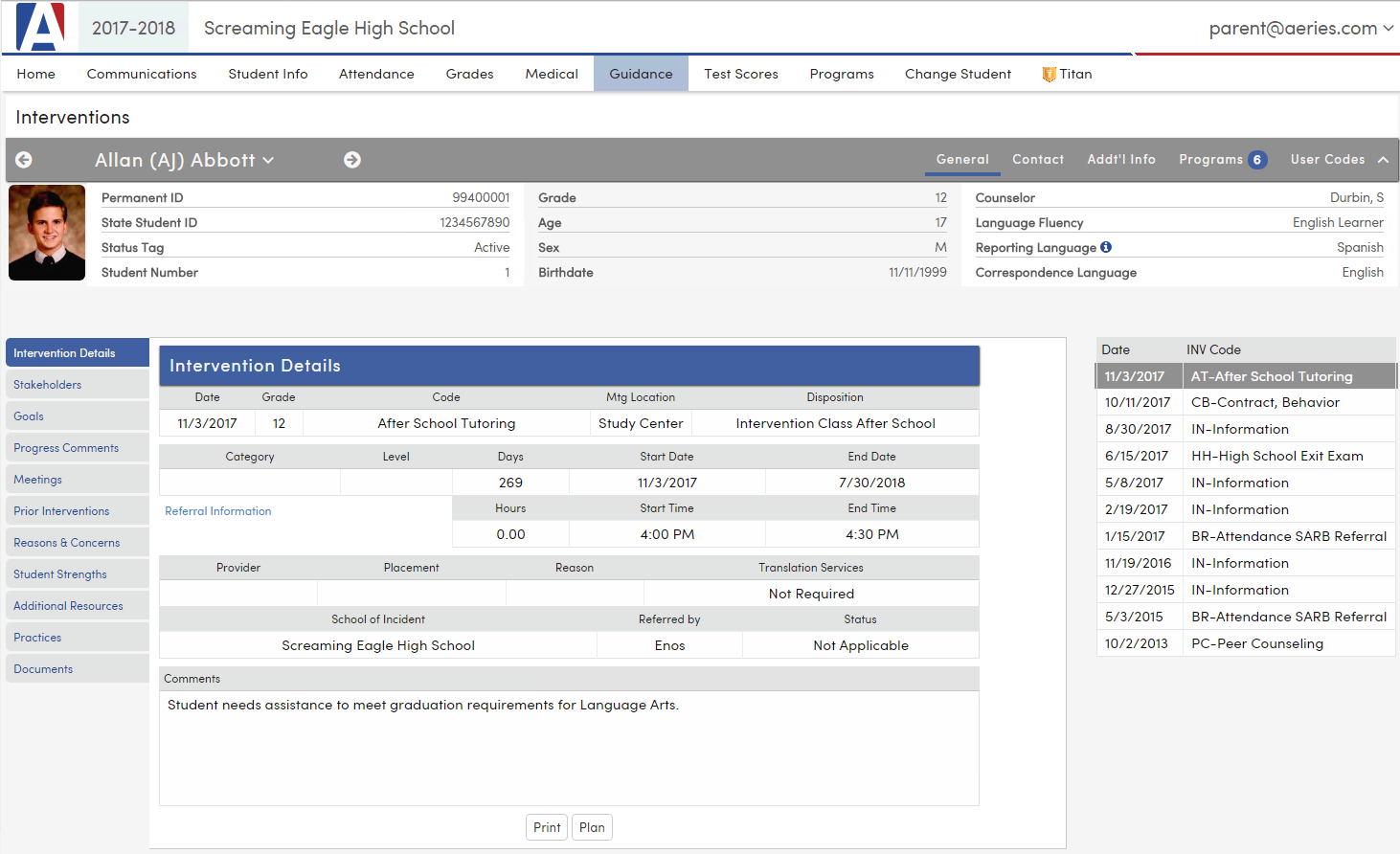Open the Student Strengths section
This screenshot has width=1400, height=854.
(x=78, y=573)
